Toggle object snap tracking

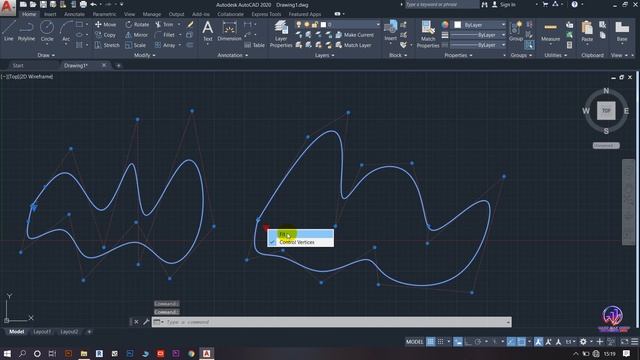coord(511,342)
